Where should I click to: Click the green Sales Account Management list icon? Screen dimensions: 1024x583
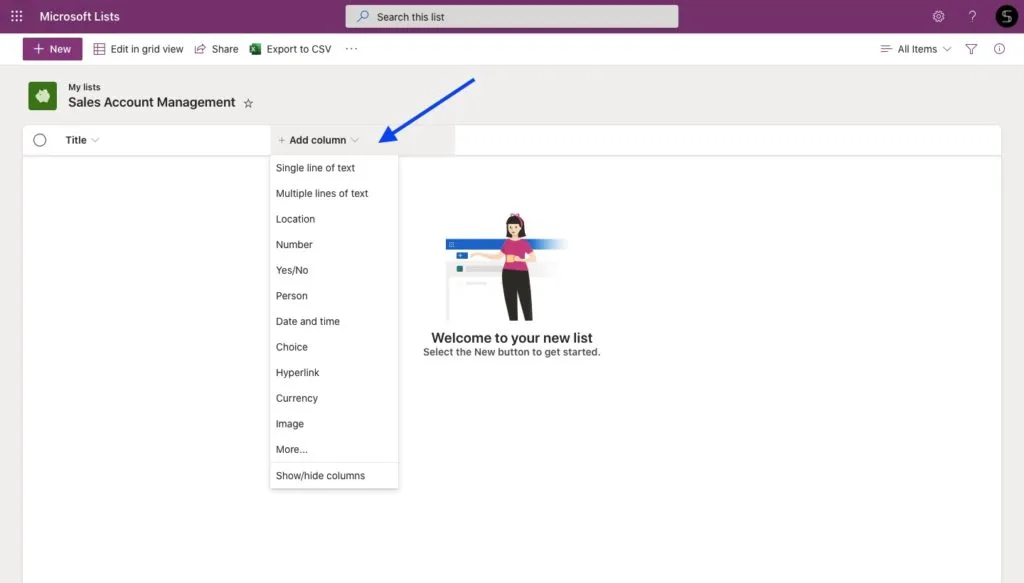point(42,96)
